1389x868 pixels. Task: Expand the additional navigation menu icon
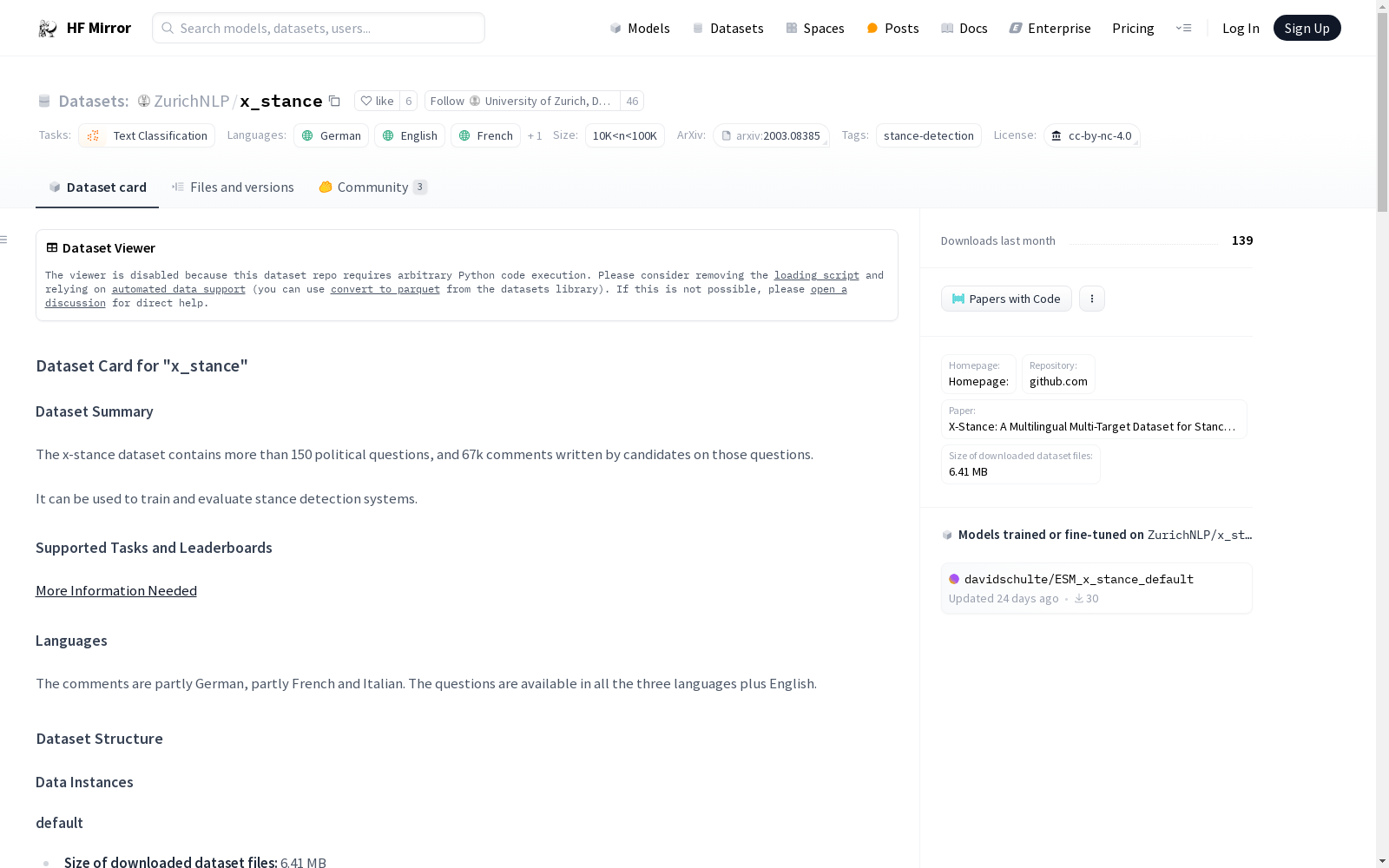point(1183,28)
